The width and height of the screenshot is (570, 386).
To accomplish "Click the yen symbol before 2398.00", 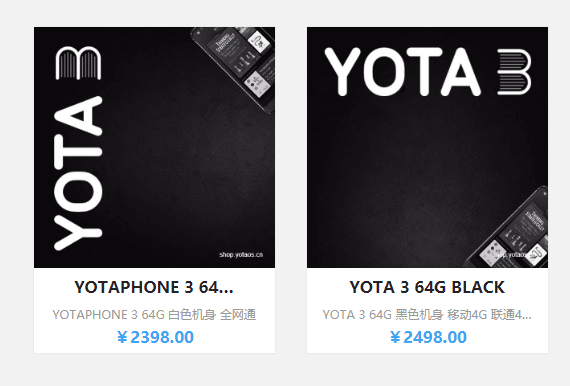I will click(122, 337).
